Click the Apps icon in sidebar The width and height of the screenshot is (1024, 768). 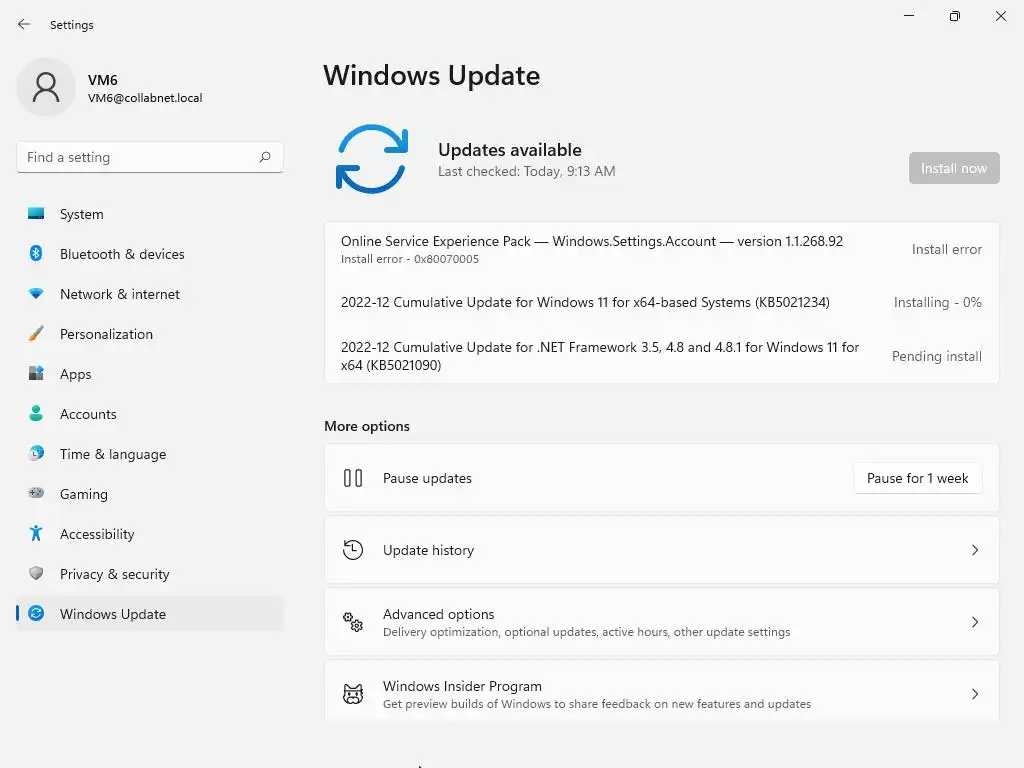[x=36, y=374]
